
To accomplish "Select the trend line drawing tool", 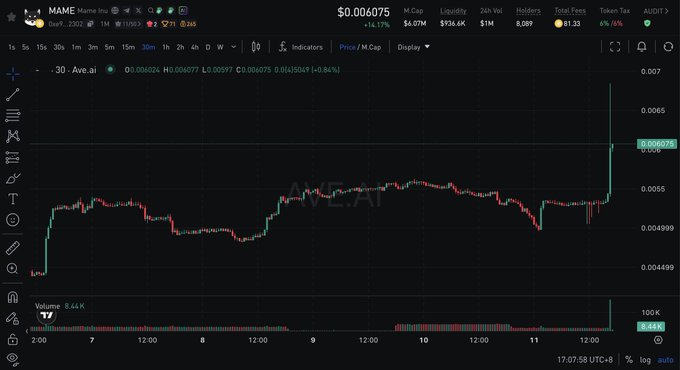I will coord(13,95).
